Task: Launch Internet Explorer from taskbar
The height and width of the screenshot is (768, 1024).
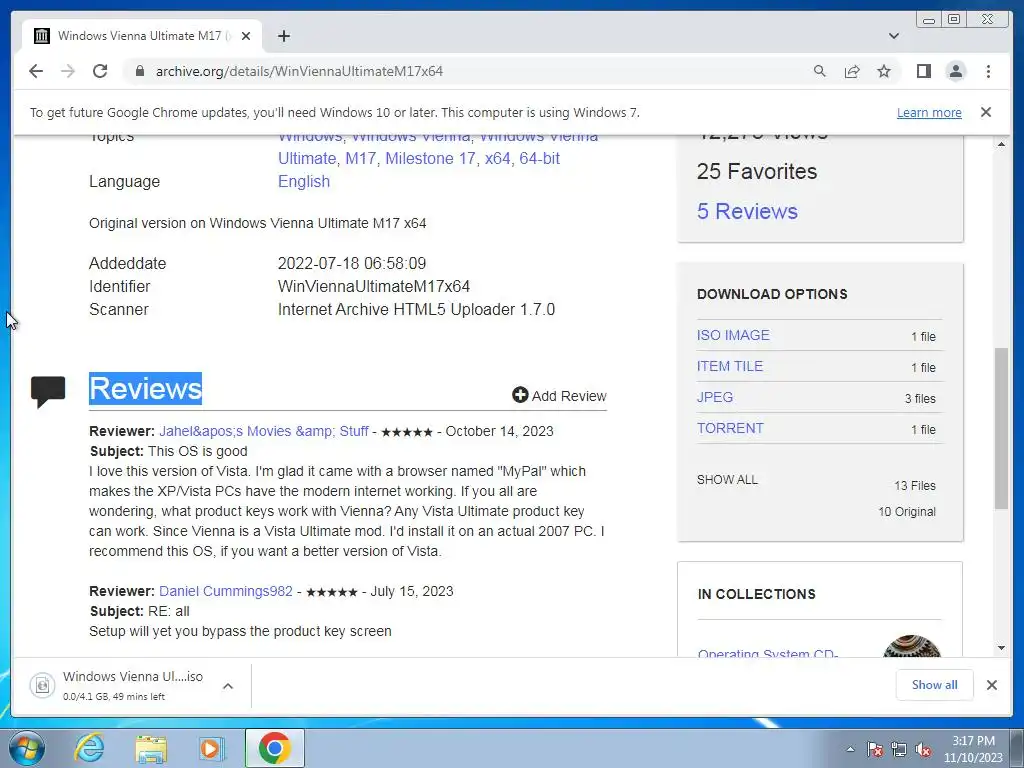Action: pos(89,748)
